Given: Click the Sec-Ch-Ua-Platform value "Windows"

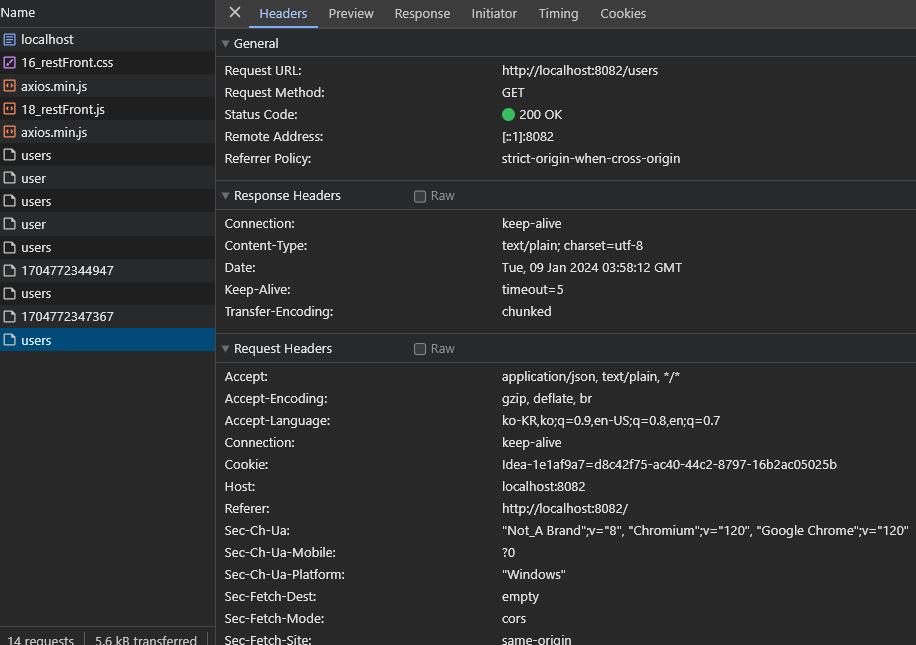Looking at the screenshot, I should click(533, 575).
